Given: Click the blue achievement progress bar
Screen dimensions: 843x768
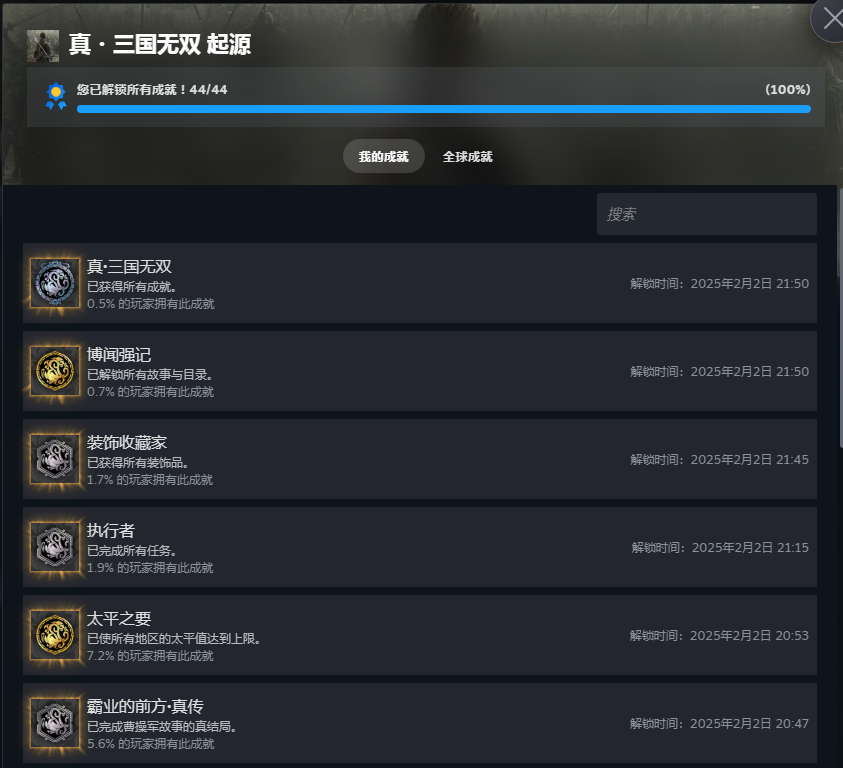Looking at the screenshot, I should pyautogui.click(x=444, y=109).
